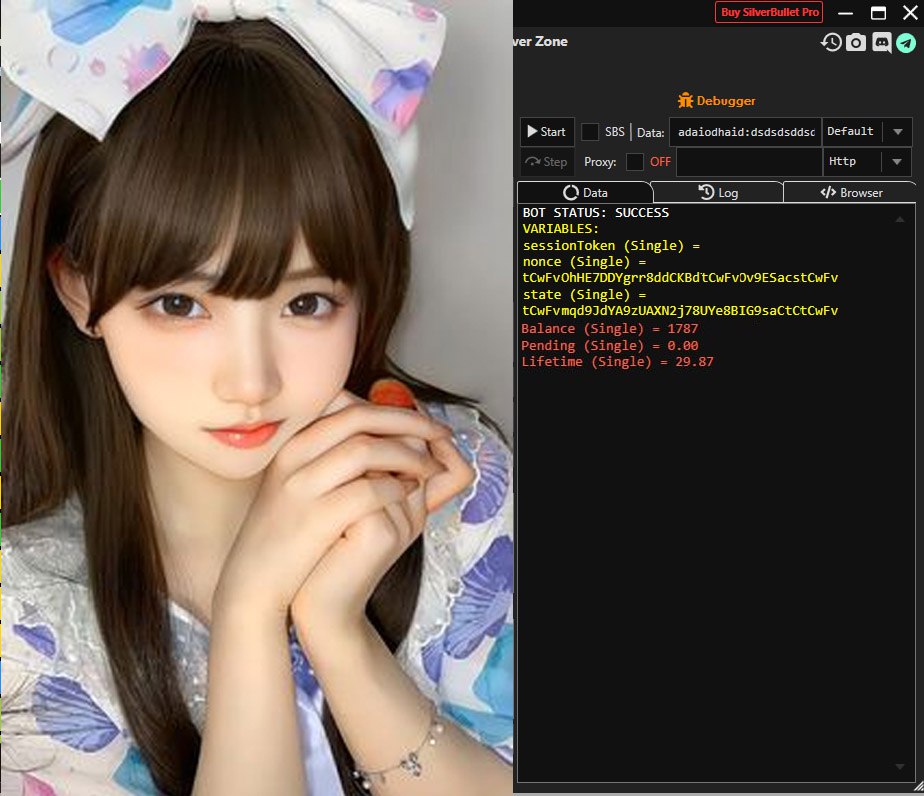The height and width of the screenshot is (796, 924).
Task: Click the scrollbar up arrow
Action: click(900, 219)
